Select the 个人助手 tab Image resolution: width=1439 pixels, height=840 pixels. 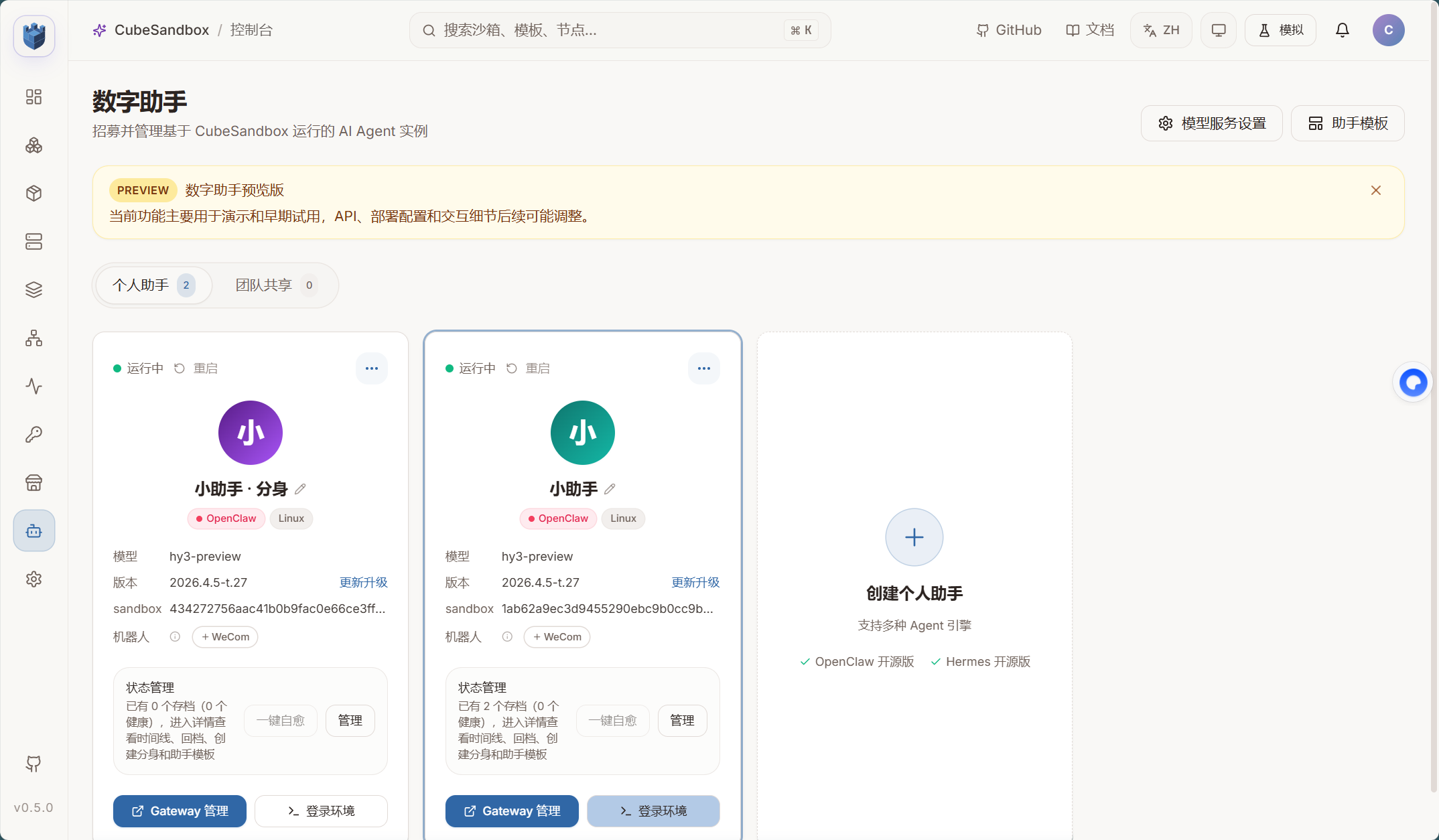click(154, 285)
